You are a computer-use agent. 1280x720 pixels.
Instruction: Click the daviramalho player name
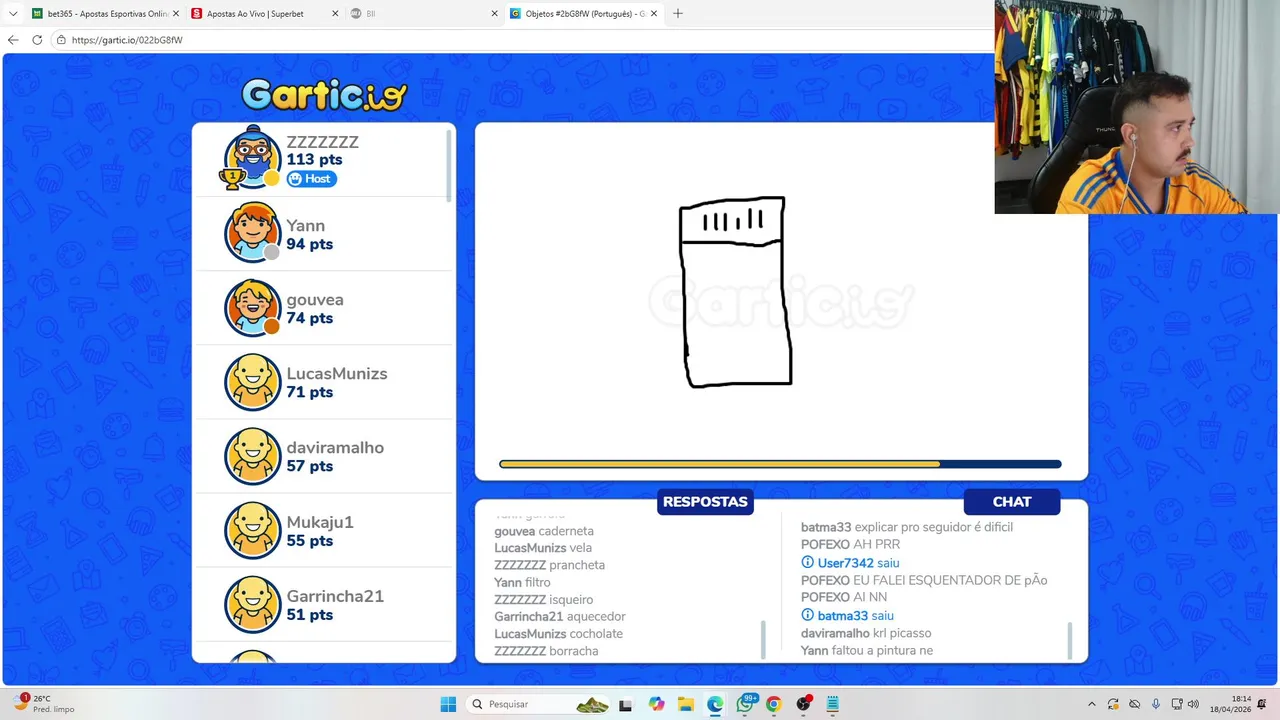tap(335, 448)
